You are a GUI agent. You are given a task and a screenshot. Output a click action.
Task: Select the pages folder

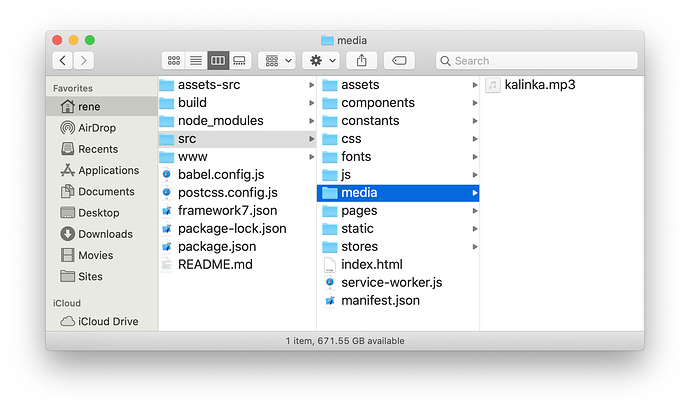click(398, 210)
